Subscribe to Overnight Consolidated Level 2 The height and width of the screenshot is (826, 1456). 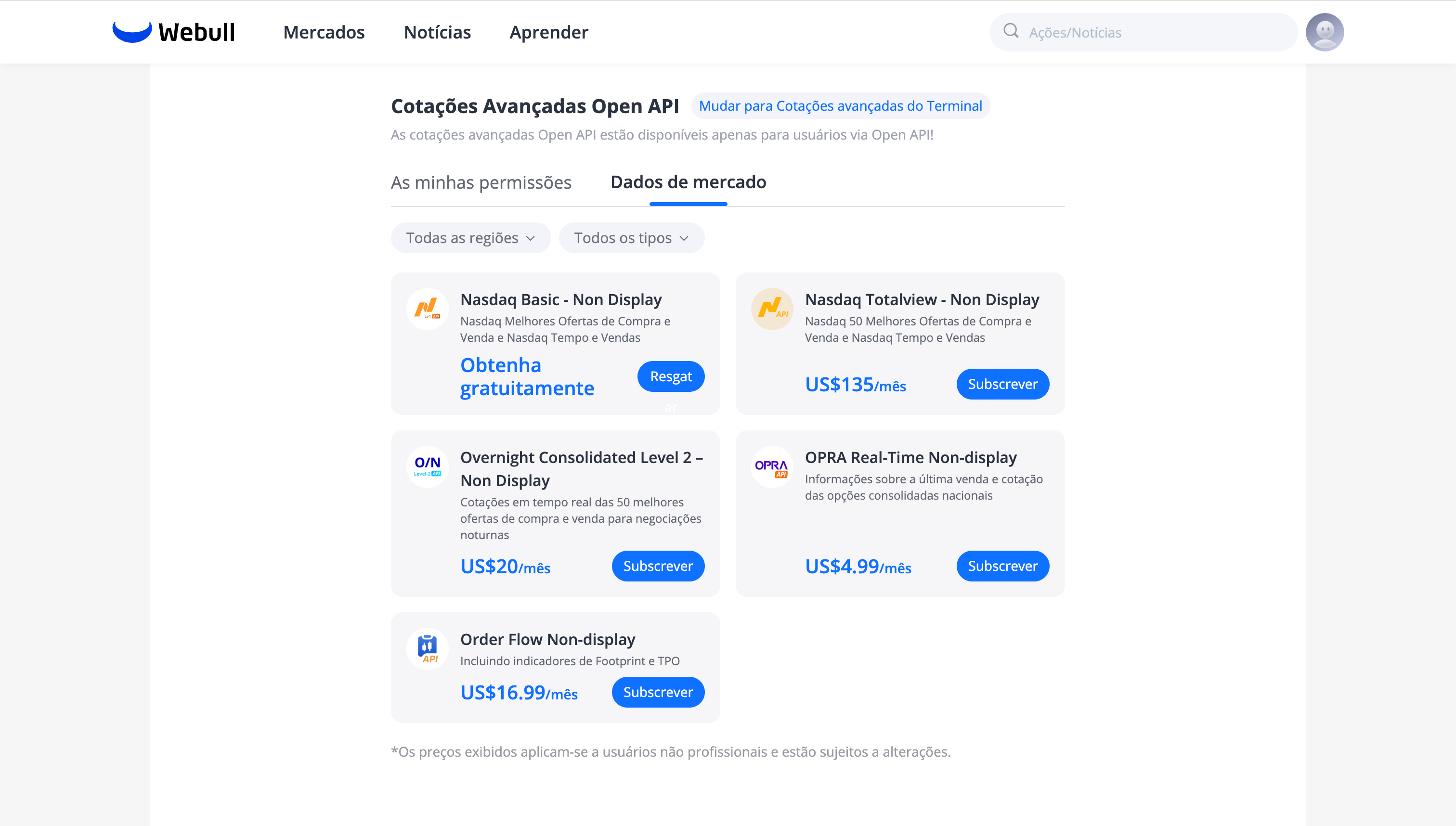(x=658, y=566)
